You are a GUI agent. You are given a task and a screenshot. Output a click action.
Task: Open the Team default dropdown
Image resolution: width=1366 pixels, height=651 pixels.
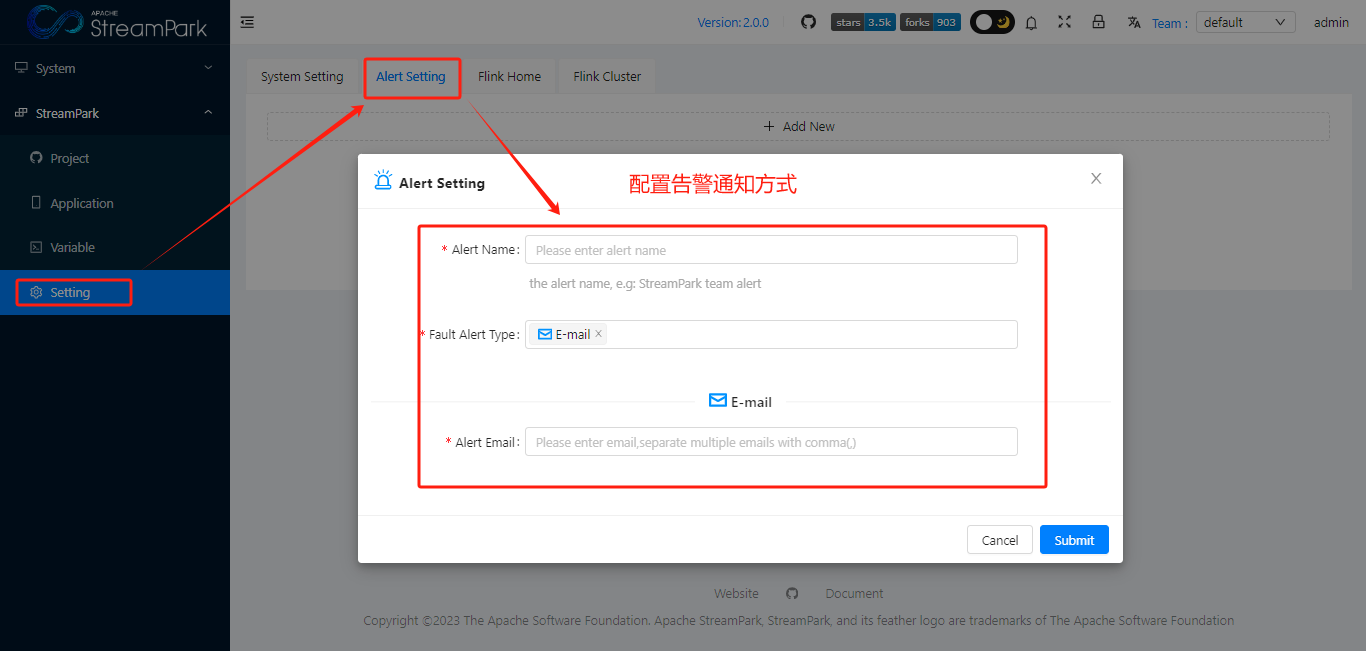point(1245,22)
